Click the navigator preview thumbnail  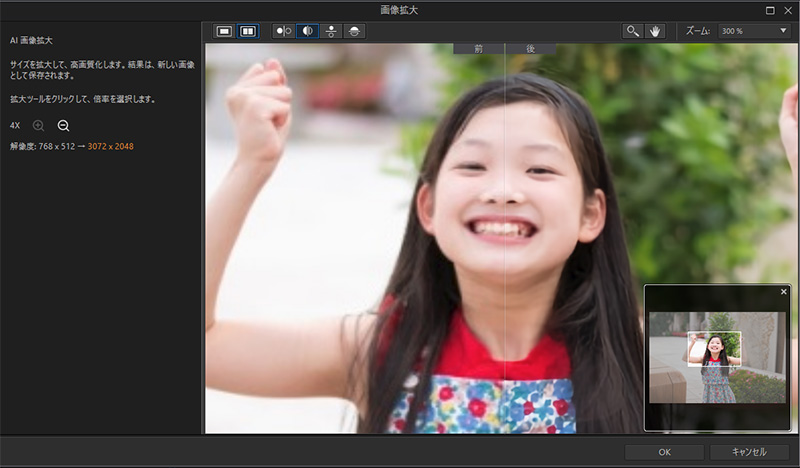click(x=716, y=357)
